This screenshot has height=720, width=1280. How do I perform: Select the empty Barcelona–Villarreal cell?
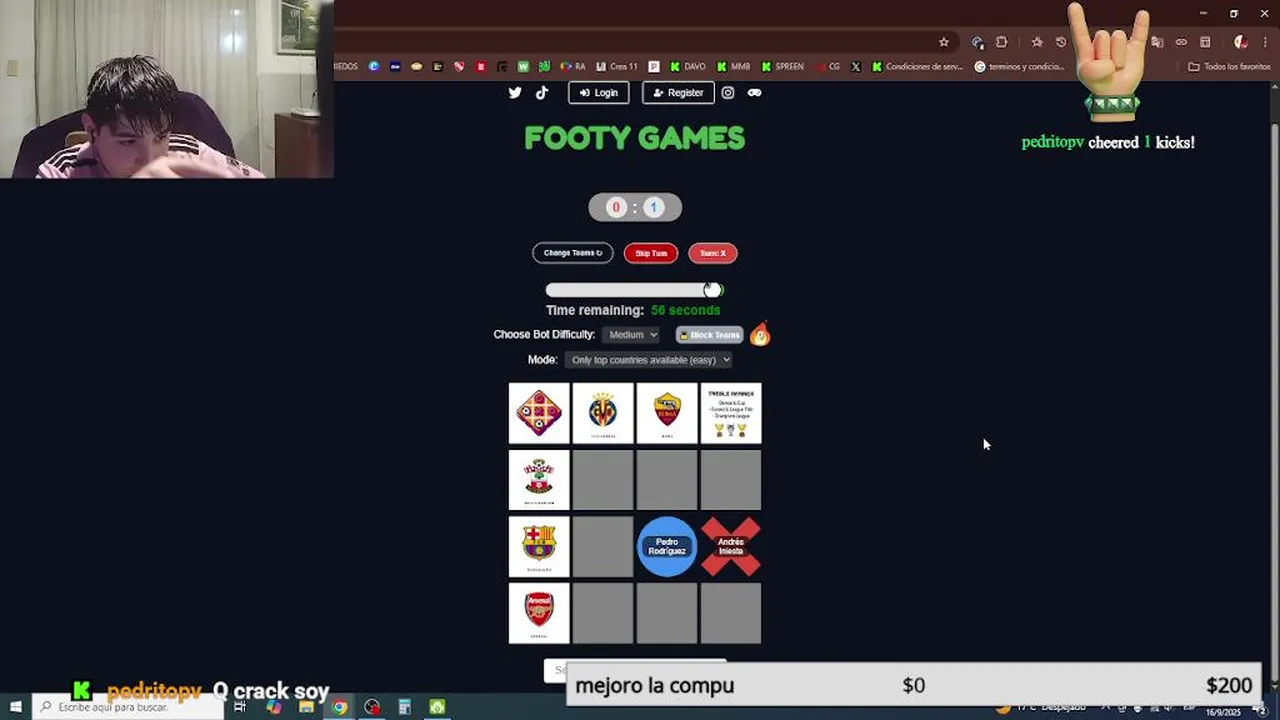603,547
